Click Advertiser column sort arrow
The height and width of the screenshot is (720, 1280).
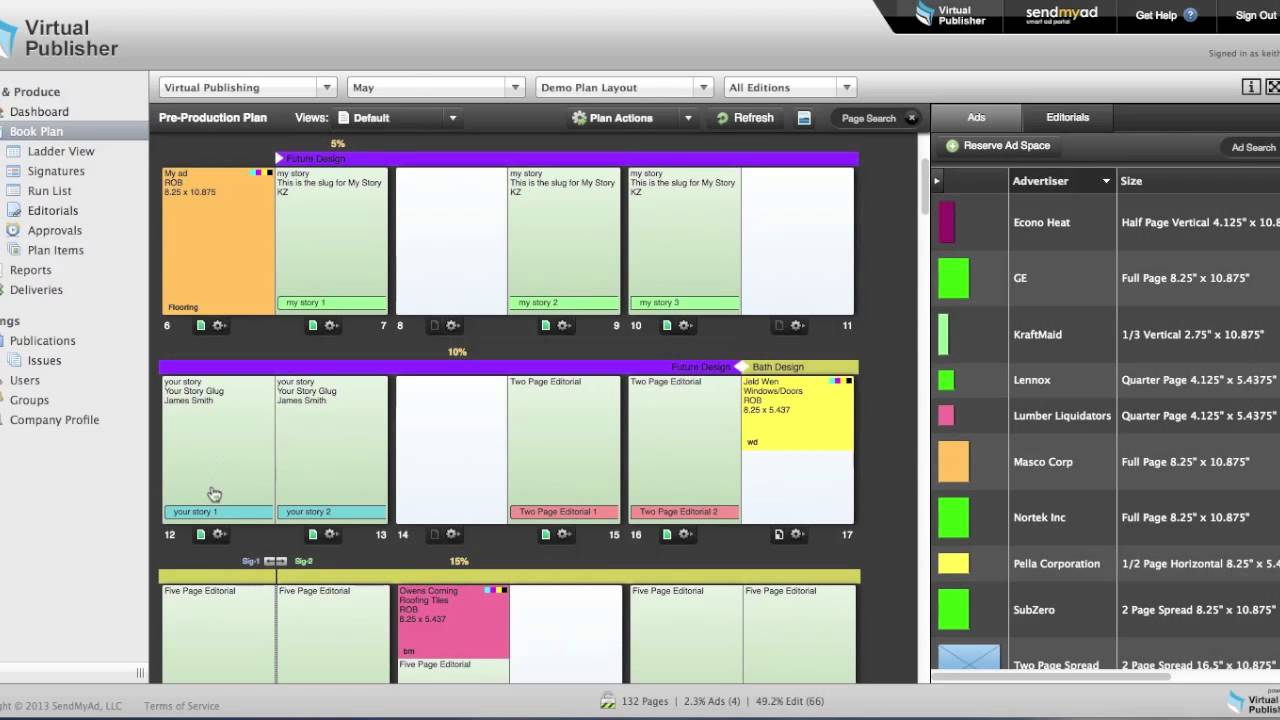[x=1106, y=181]
